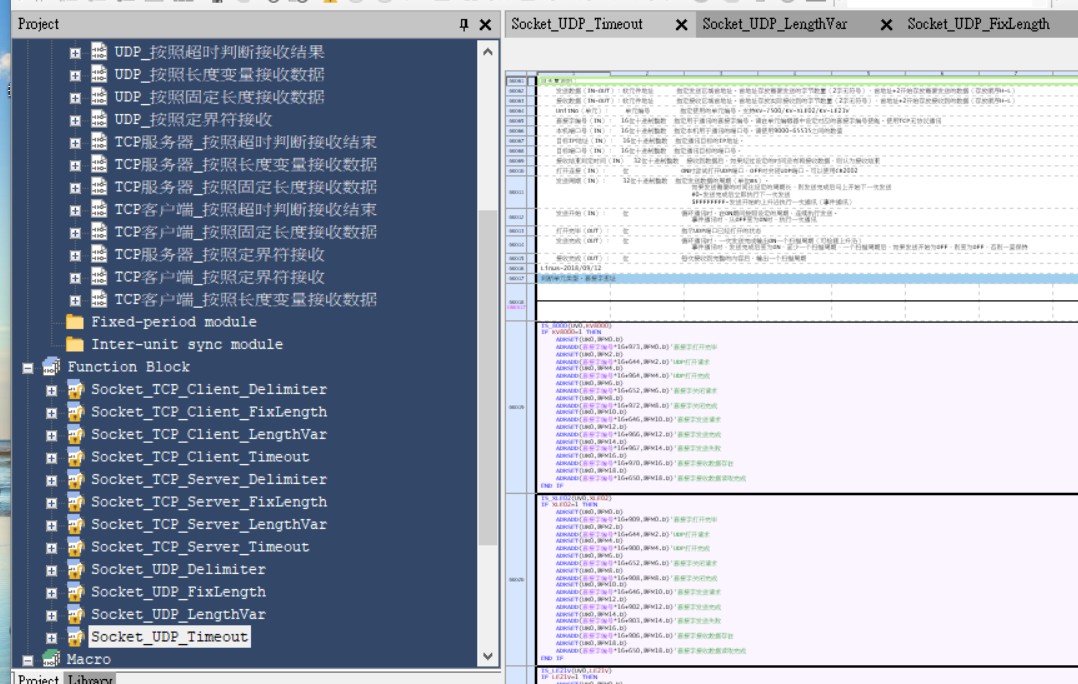Click the project tree scroll-down arrow
Viewport: 1078px width, 684px height.
(488, 656)
